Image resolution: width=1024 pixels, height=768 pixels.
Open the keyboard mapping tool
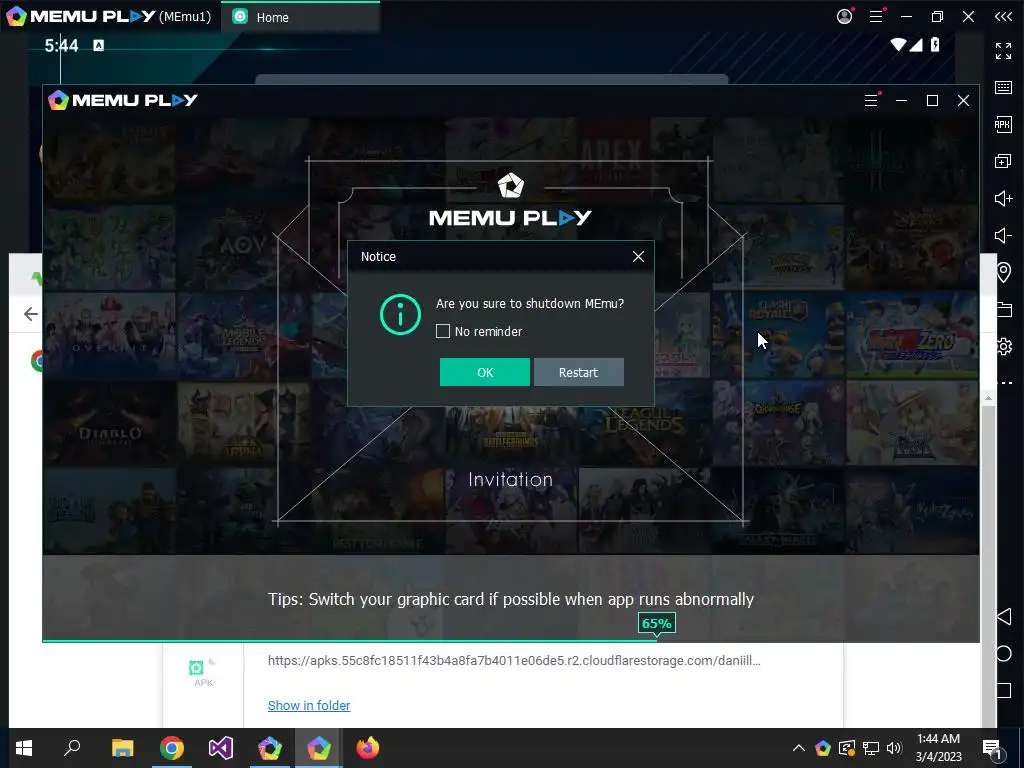pyautogui.click(x=1003, y=87)
